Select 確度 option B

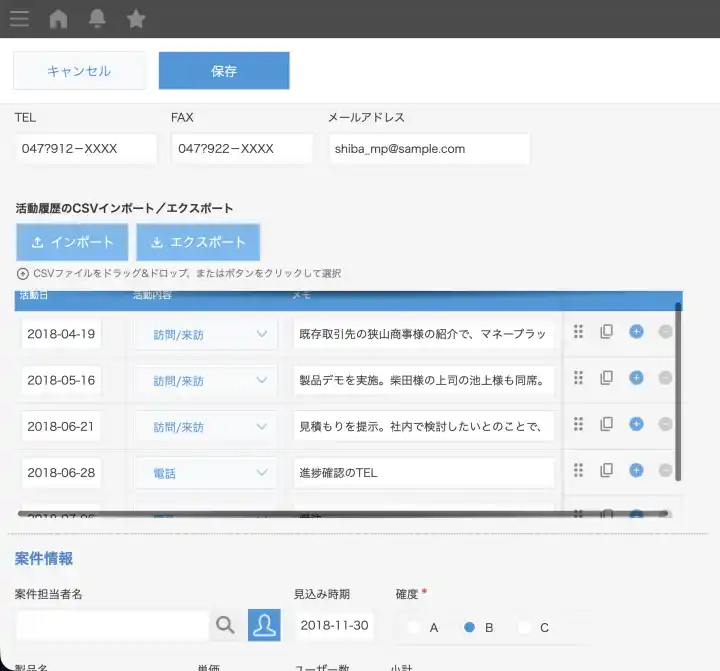469,627
